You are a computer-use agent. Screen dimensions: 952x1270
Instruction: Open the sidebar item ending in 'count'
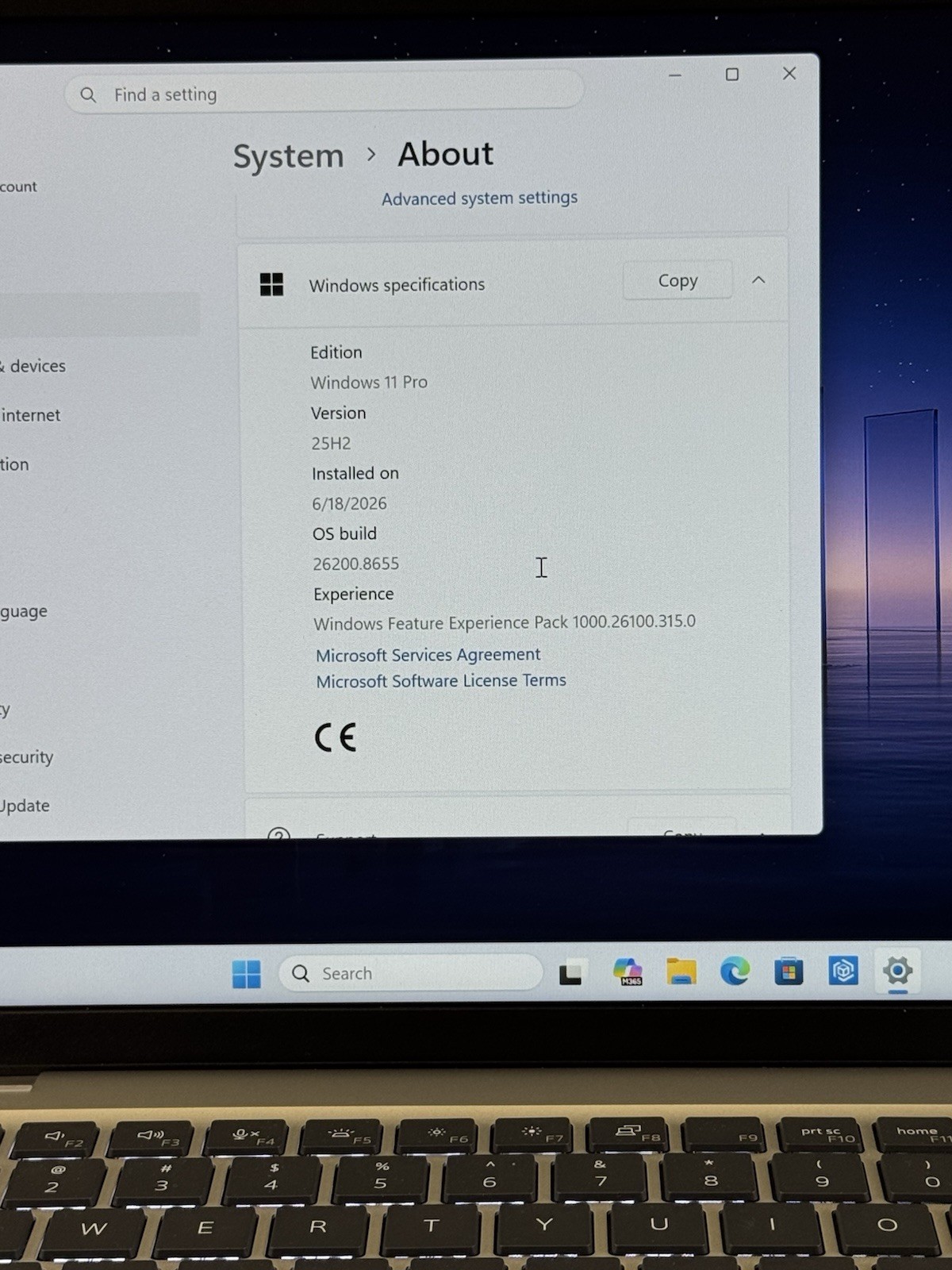point(18,187)
